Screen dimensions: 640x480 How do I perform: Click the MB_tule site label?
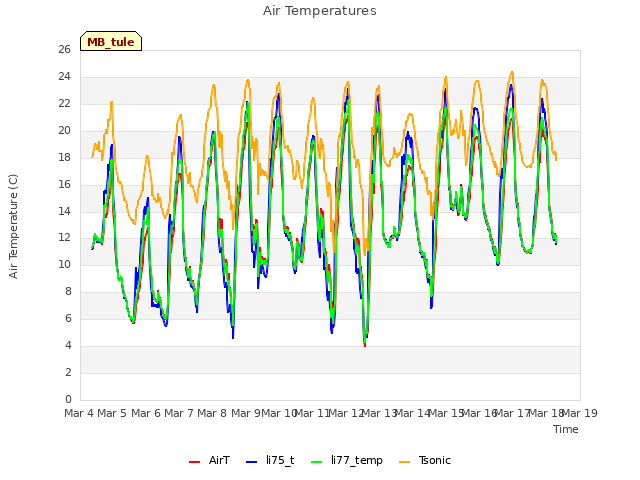point(111,41)
